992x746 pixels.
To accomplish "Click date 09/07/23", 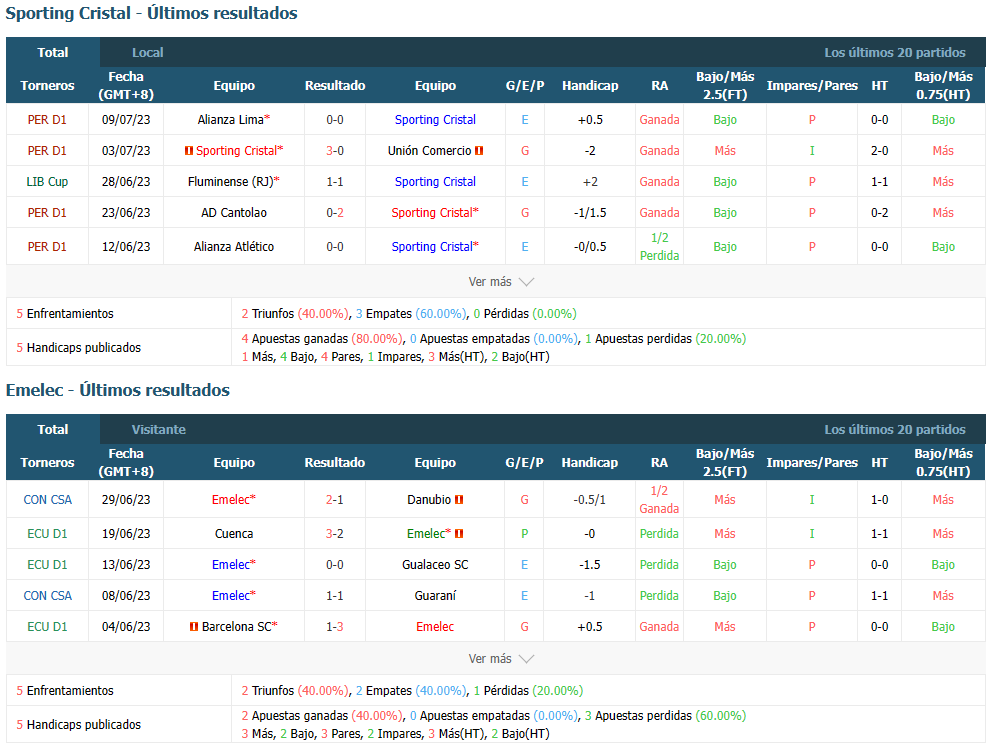I will (x=126, y=120).
